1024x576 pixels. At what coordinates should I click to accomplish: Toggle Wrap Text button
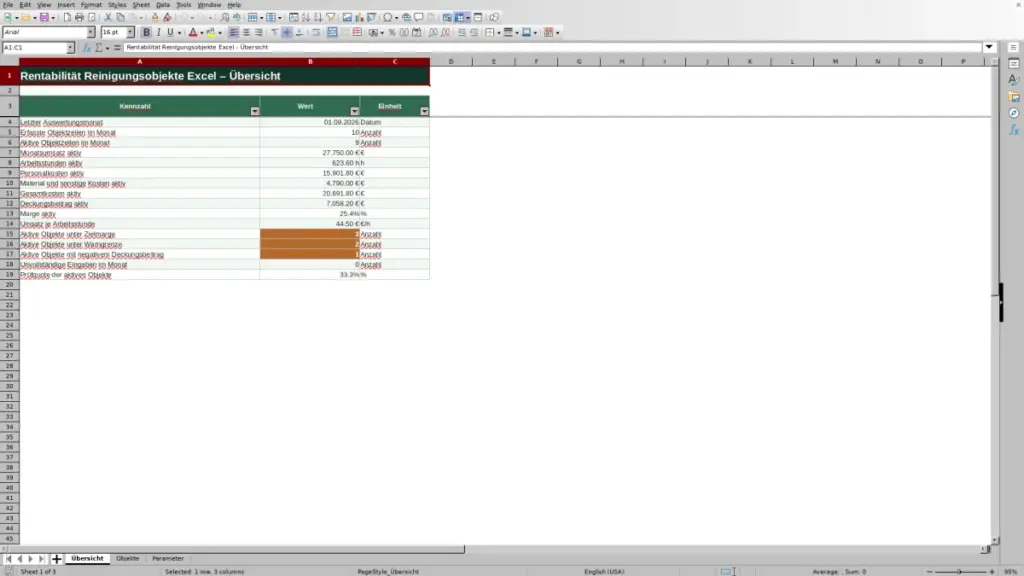click(316, 33)
